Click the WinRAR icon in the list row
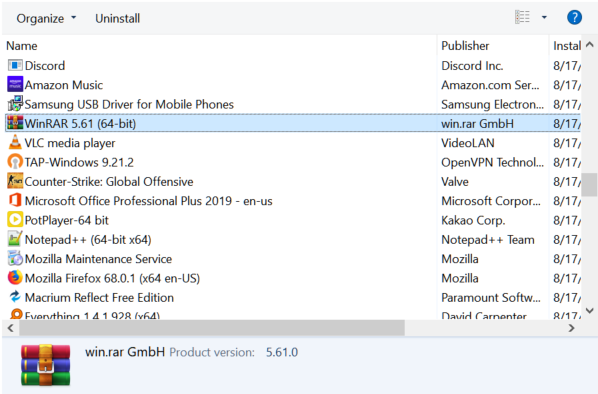 pyautogui.click(x=15, y=123)
